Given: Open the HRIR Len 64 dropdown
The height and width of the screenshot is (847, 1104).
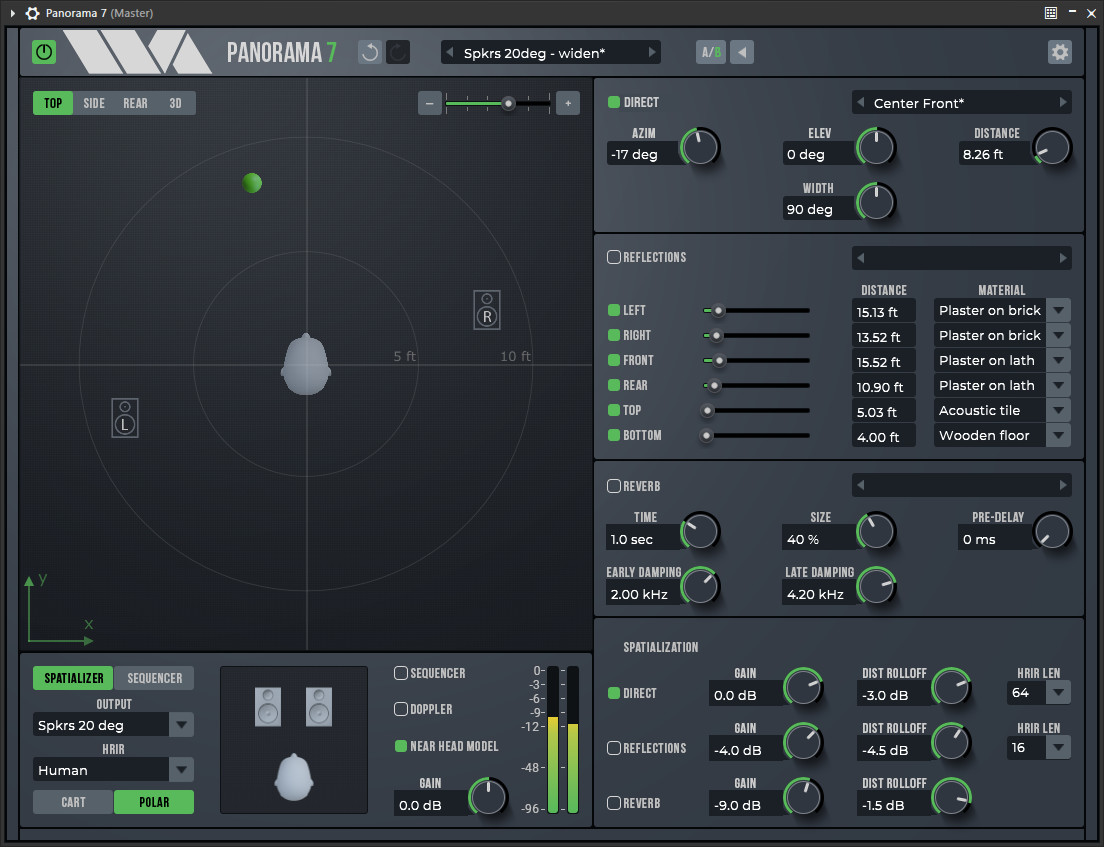Looking at the screenshot, I should coord(1058,693).
